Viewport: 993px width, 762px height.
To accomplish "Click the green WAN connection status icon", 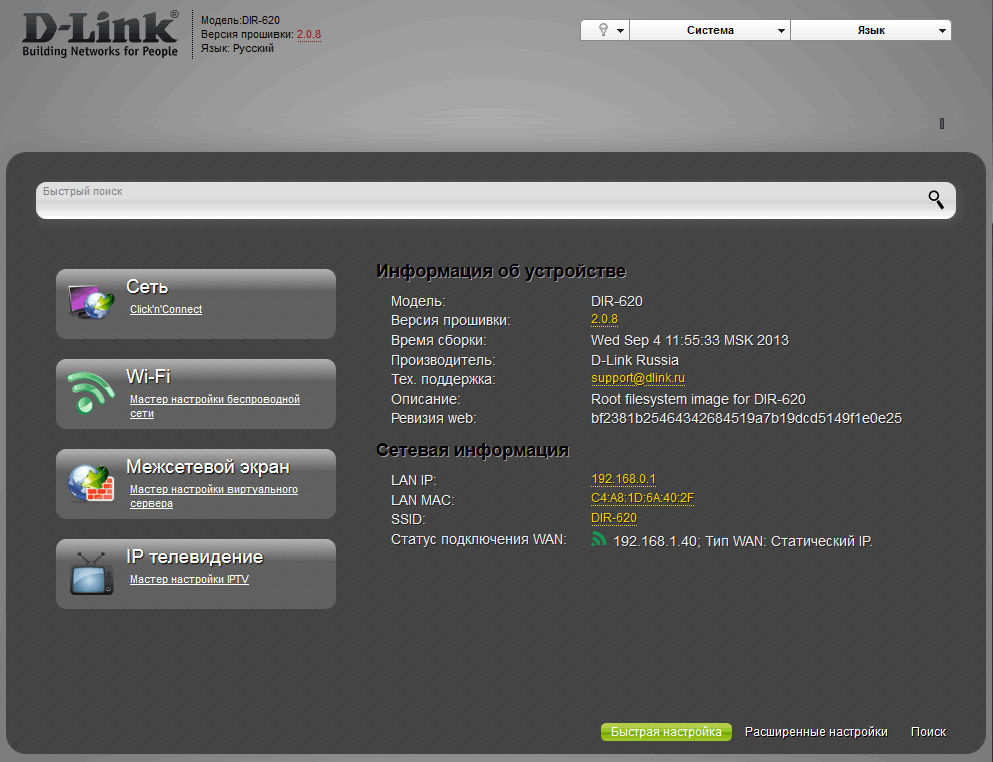I will 598,539.
